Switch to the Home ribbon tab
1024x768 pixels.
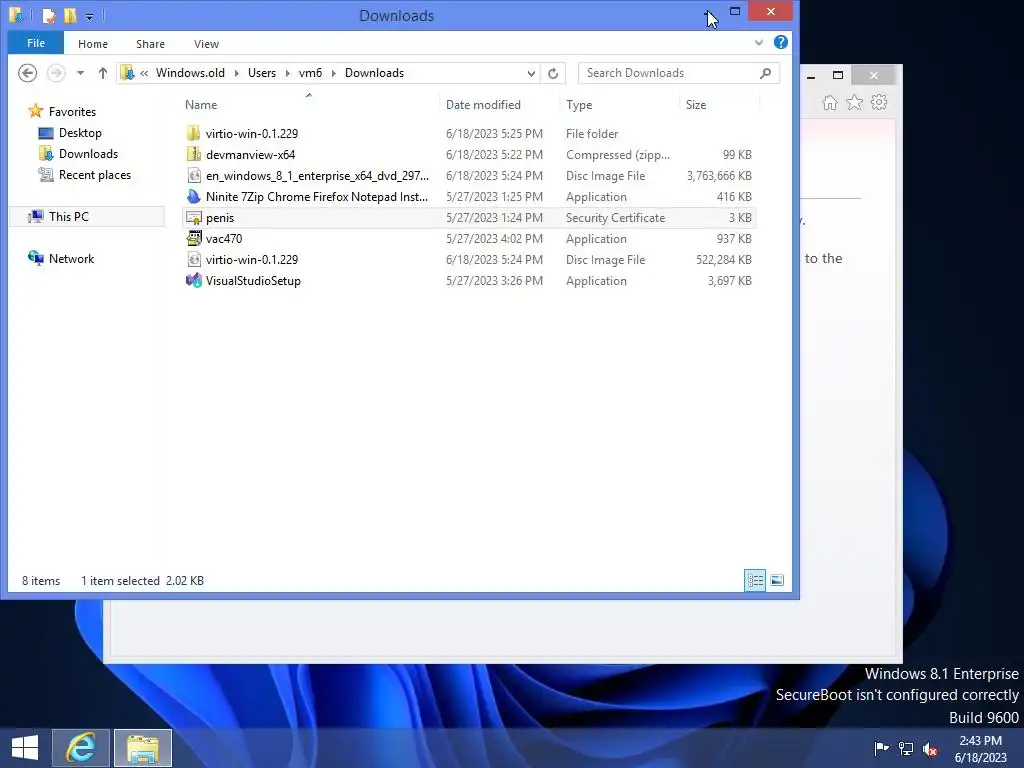(93, 44)
